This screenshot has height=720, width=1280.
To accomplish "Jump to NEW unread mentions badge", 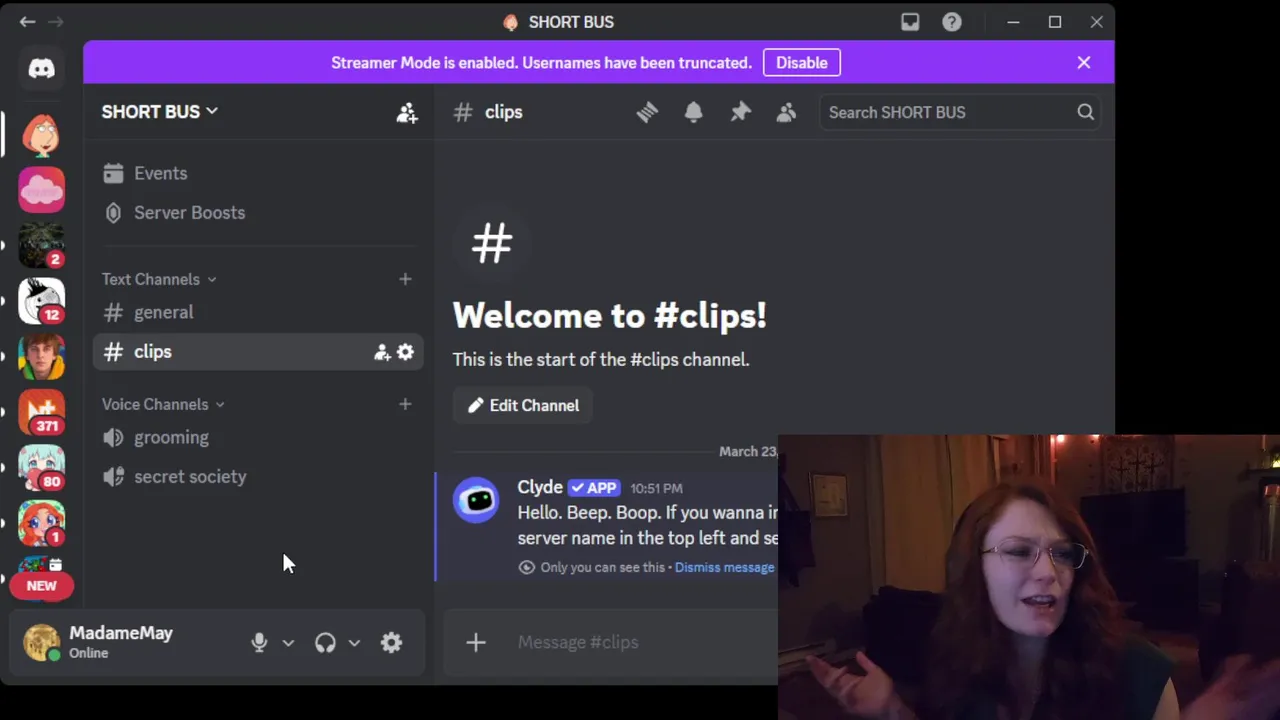I will (41, 586).
